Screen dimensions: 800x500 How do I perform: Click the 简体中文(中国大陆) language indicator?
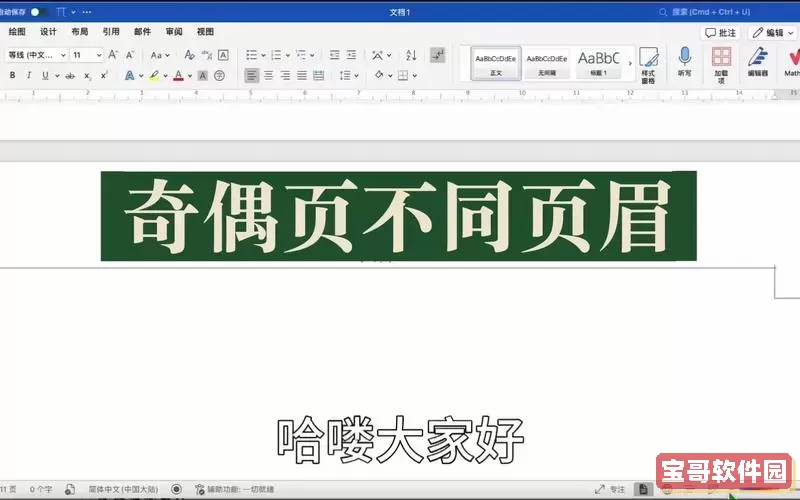pos(123,489)
